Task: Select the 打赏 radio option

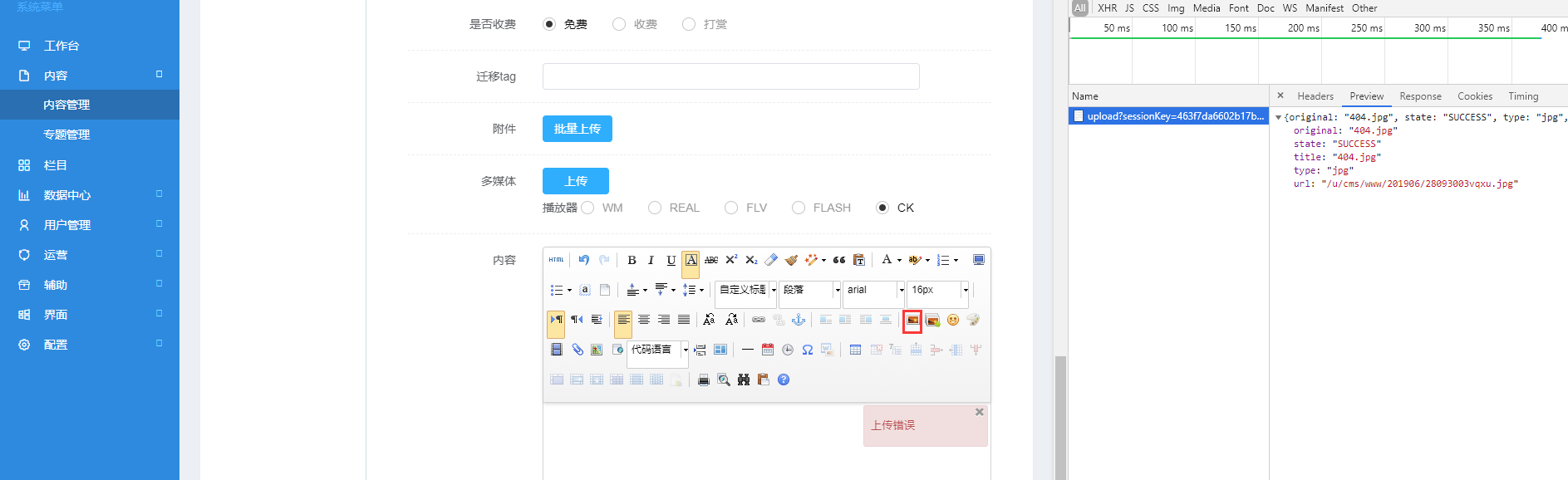Action: point(689,24)
